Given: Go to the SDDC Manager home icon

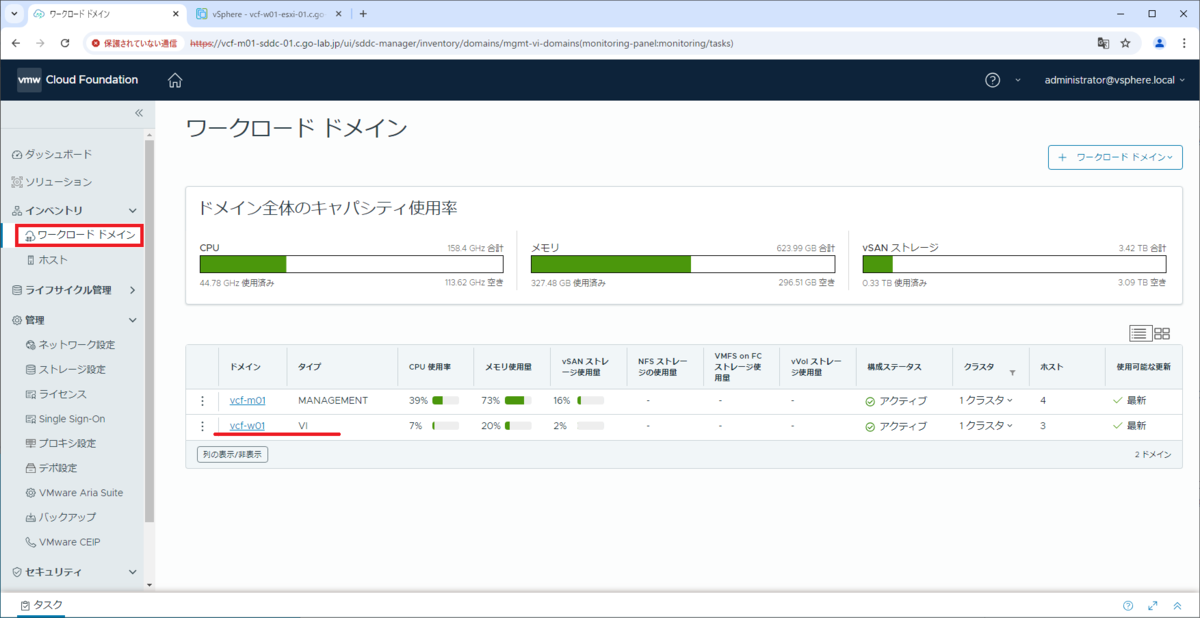Looking at the screenshot, I should [x=175, y=80].
